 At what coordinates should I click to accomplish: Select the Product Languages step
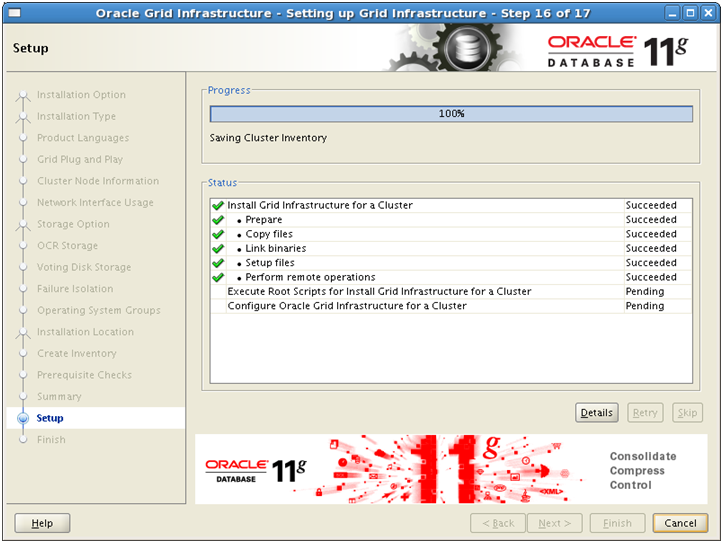click(83, 138)
